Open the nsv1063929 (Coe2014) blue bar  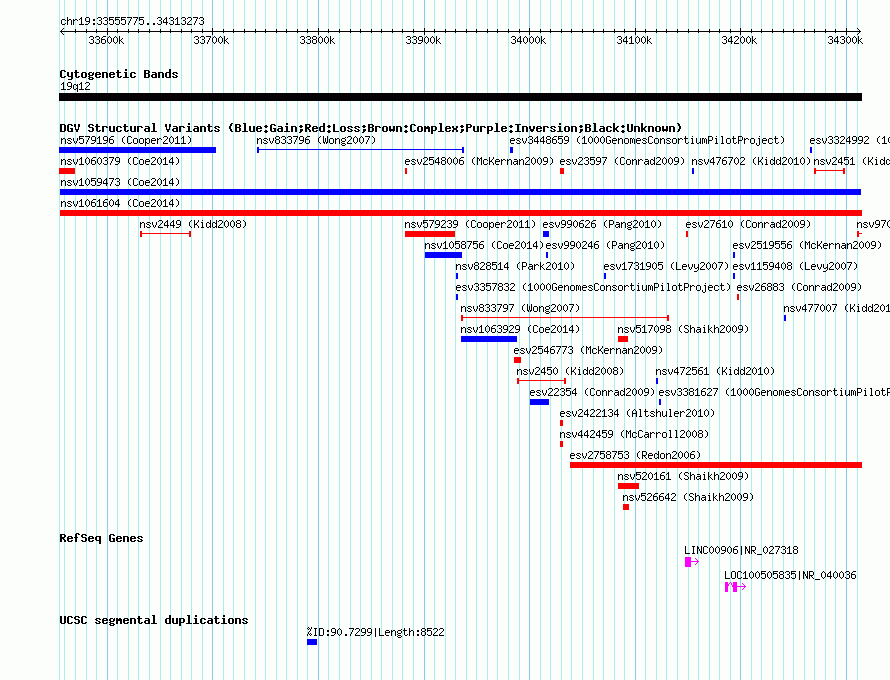(489, 339)
